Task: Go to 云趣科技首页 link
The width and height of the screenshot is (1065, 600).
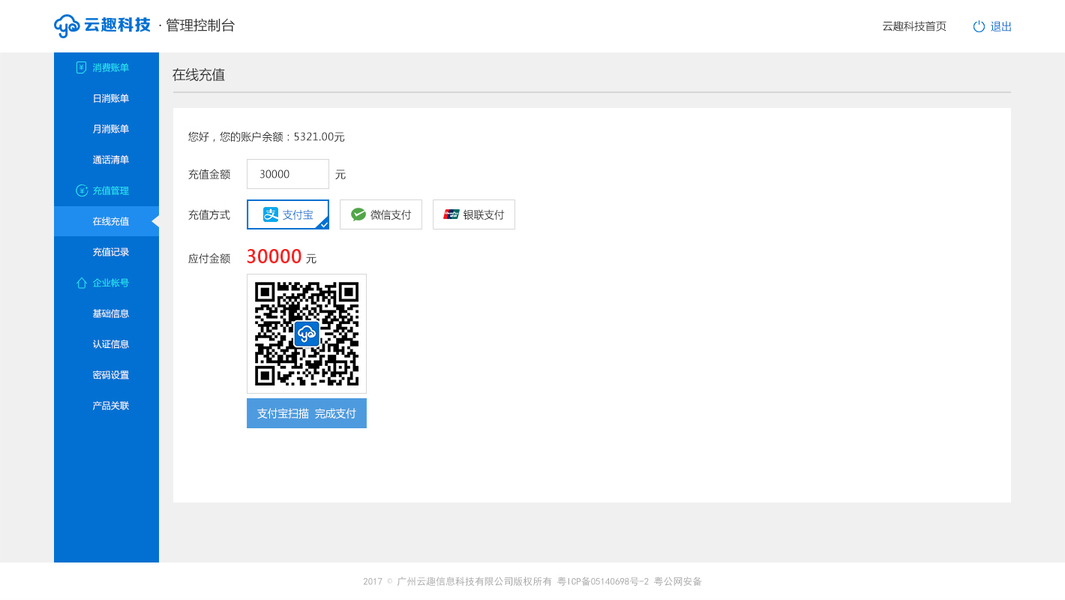Action: [x=914, y=27]
